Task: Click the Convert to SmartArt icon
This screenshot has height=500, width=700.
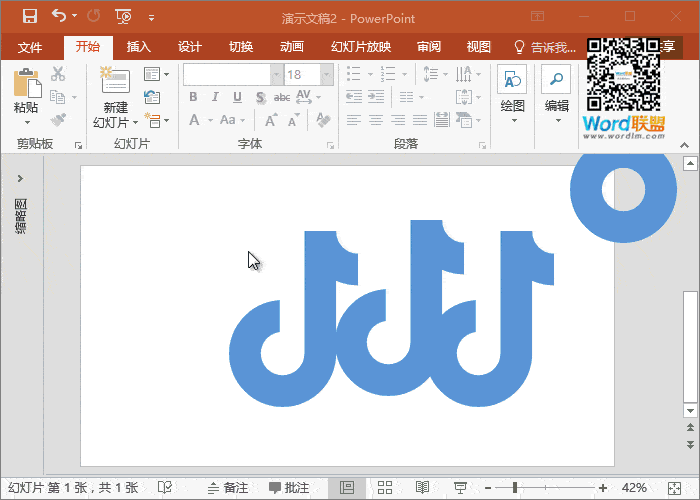Action: 463,120
